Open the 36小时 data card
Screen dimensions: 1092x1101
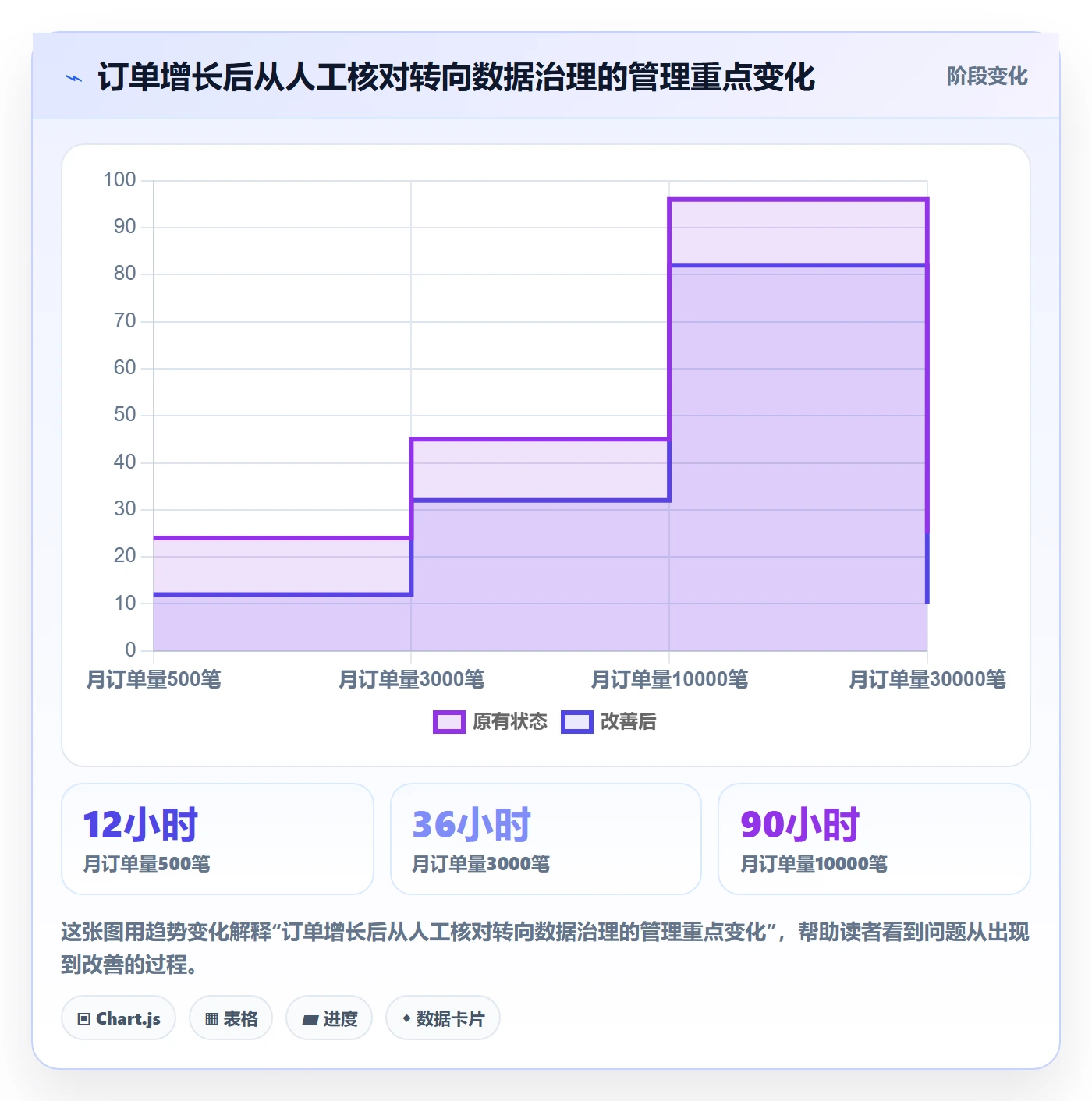[546, 839]
